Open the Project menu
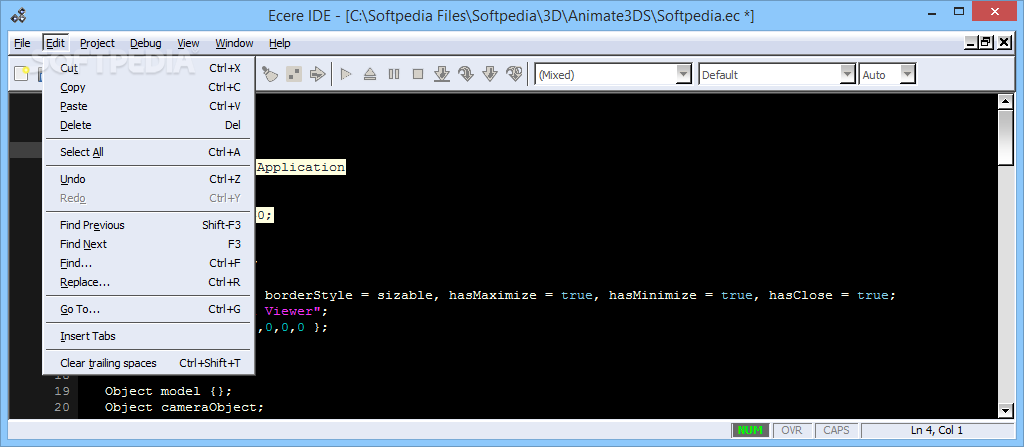 click(97, 43)
